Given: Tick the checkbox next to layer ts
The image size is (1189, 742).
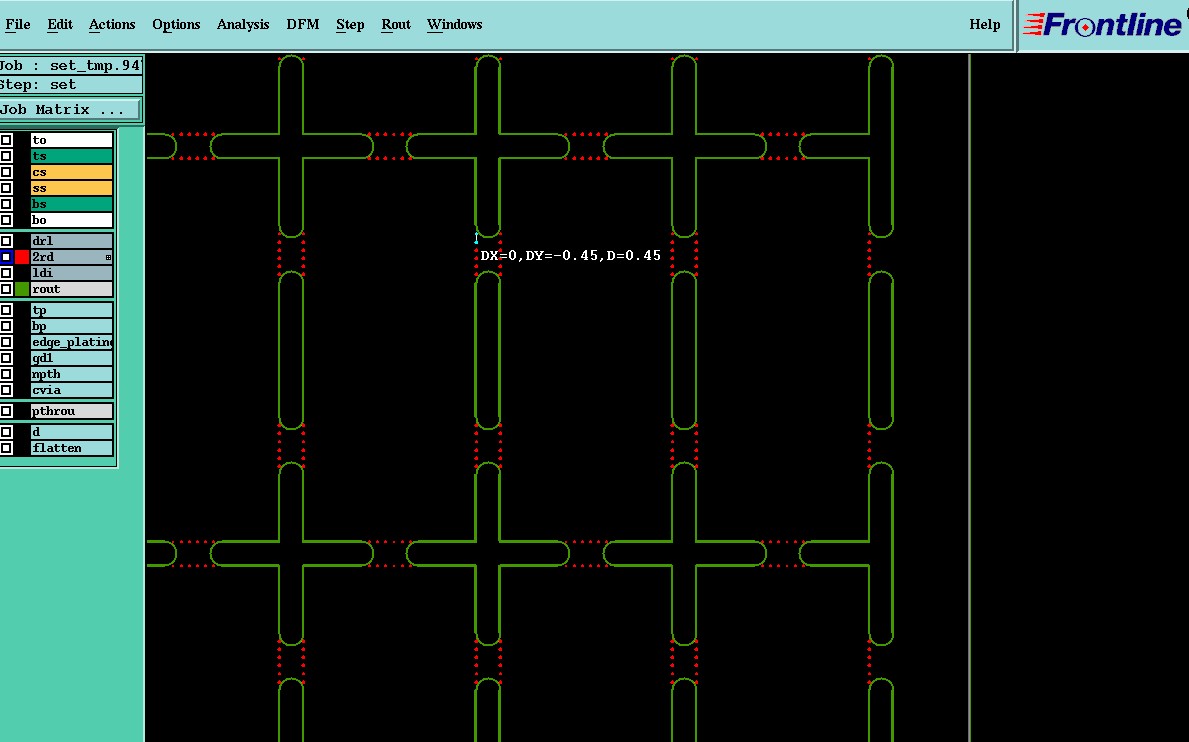Looking at the screenshot, I should [6, 155].
